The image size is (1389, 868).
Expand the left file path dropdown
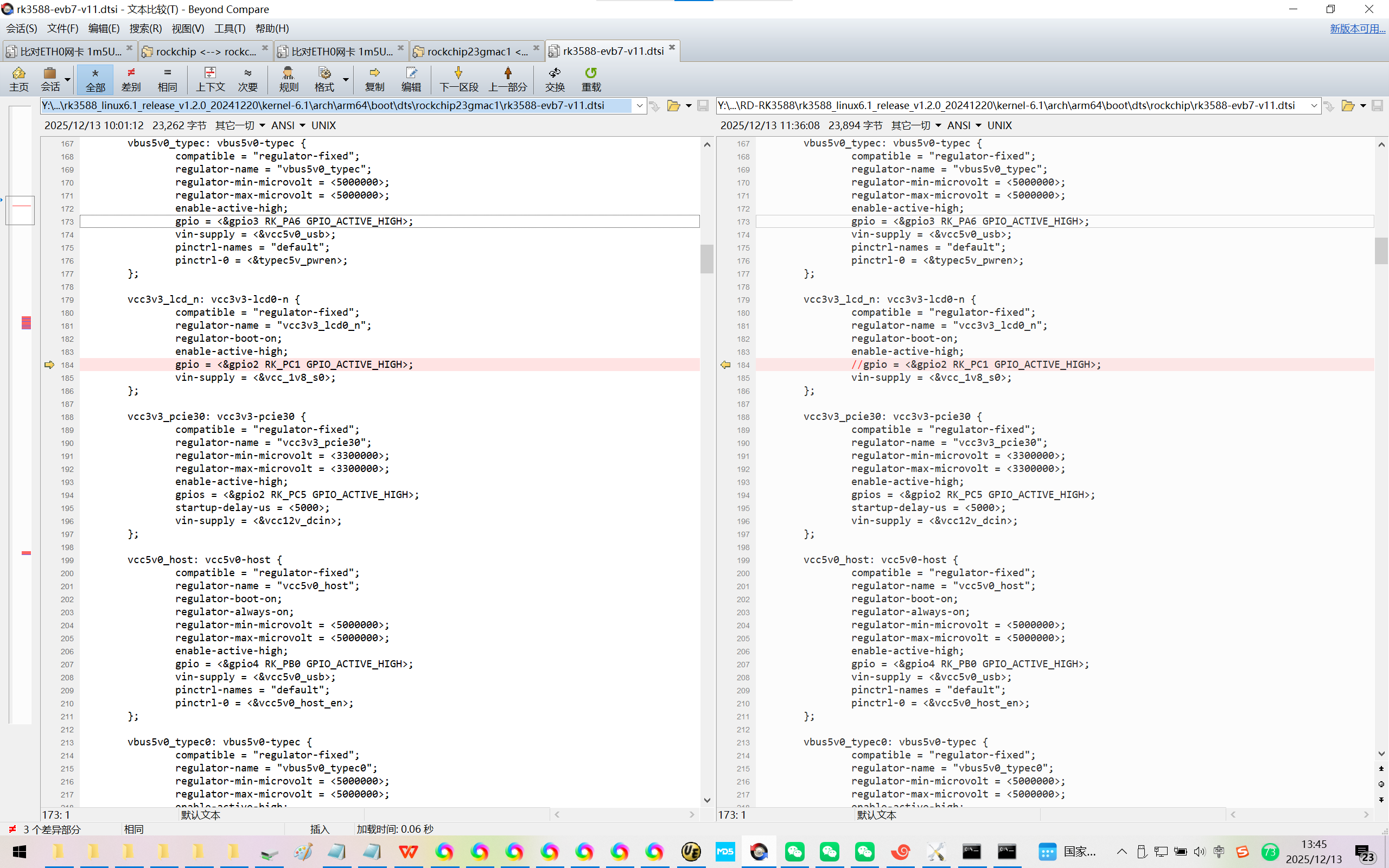(x=639, y=106)
